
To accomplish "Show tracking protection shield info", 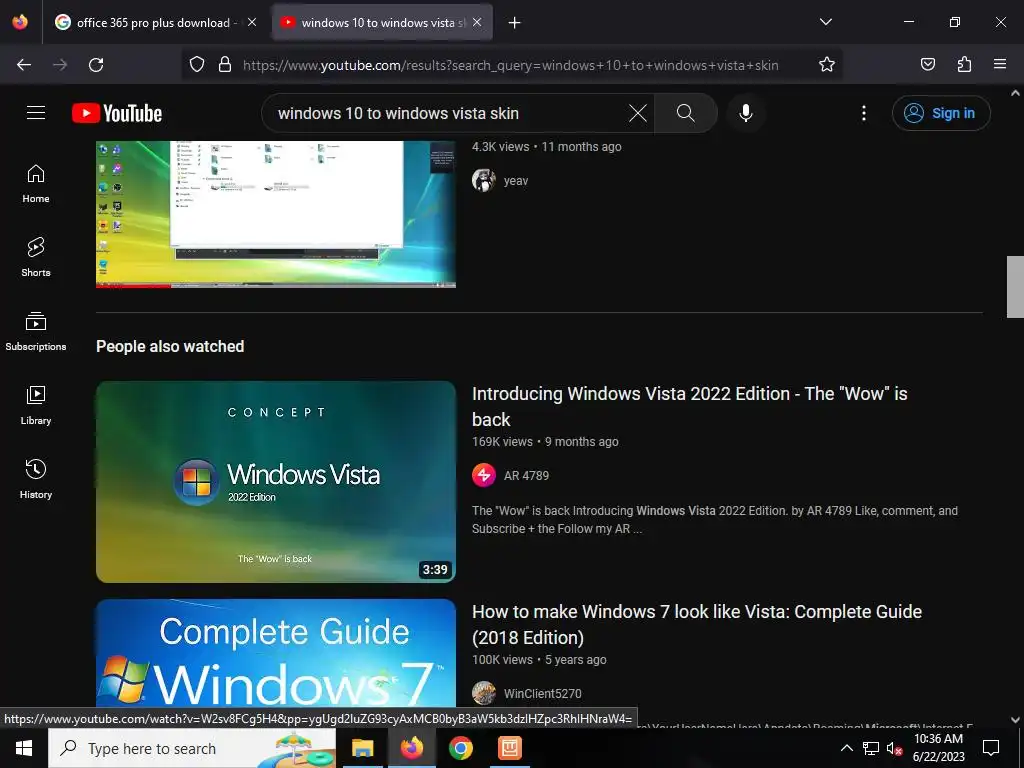I will (x=197, y=65).
